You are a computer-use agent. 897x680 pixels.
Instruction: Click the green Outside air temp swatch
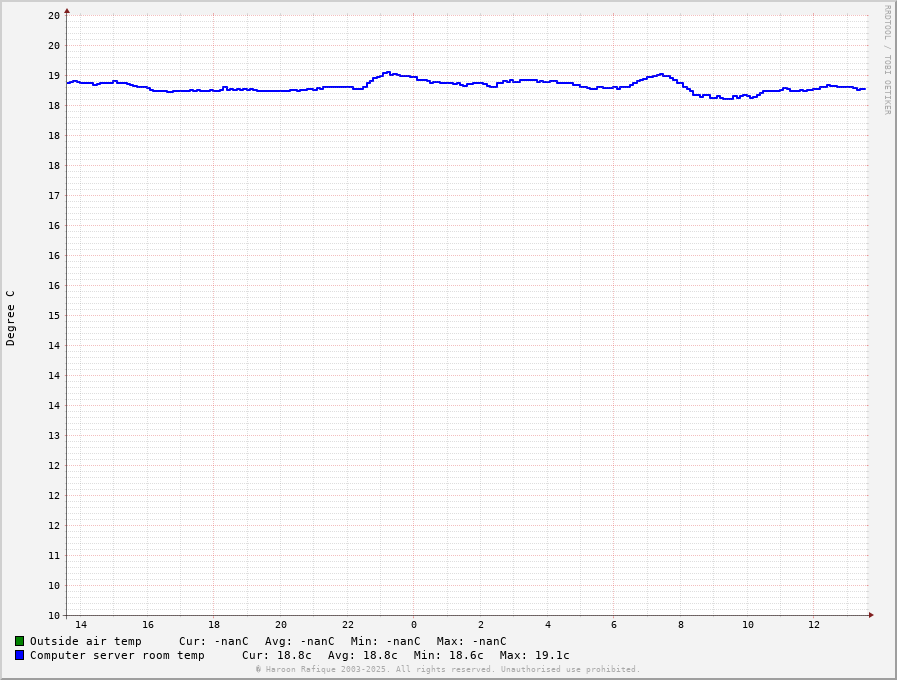[19, 641]
